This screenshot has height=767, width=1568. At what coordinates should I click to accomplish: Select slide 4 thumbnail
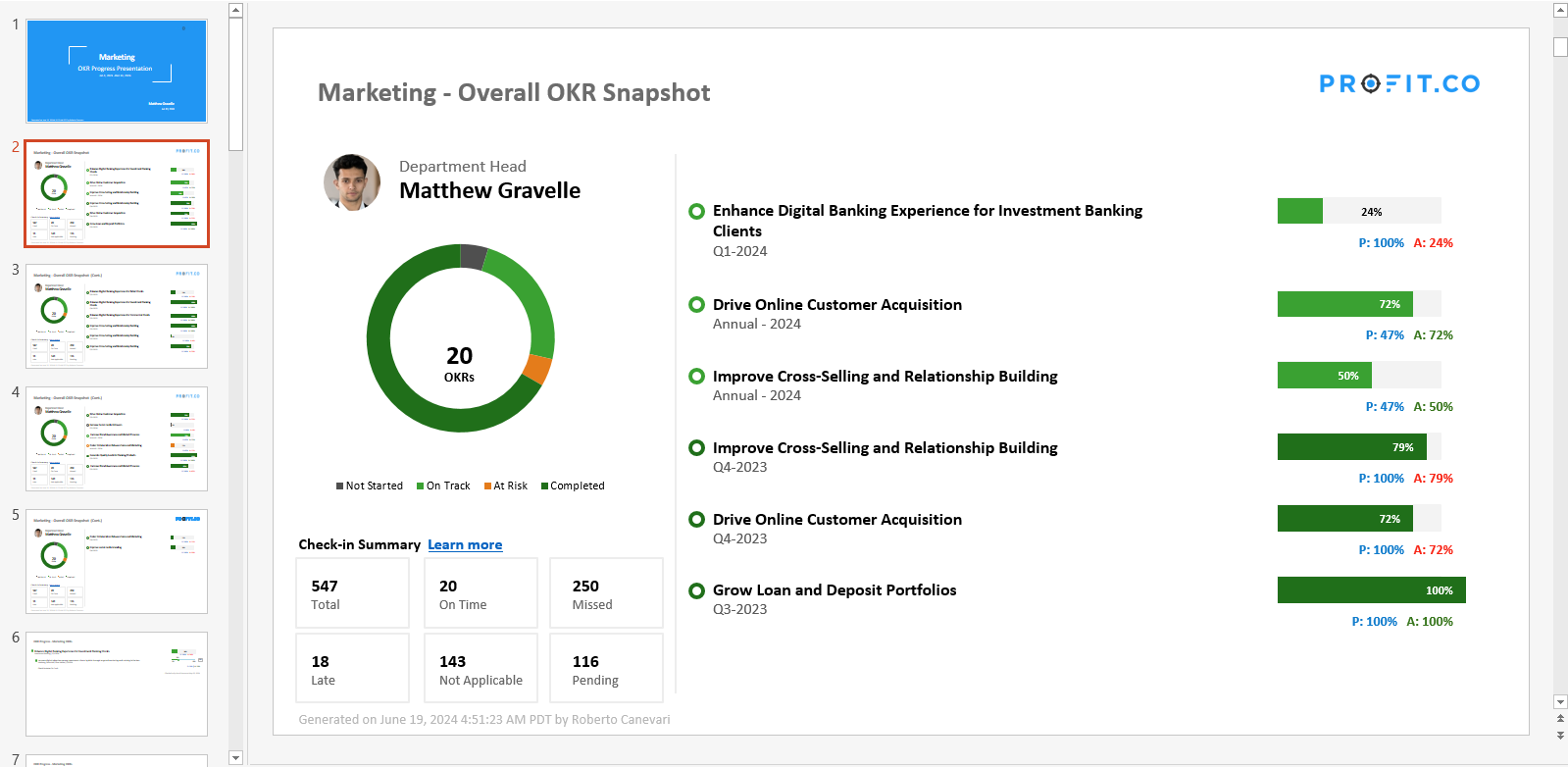pos(117,438)
